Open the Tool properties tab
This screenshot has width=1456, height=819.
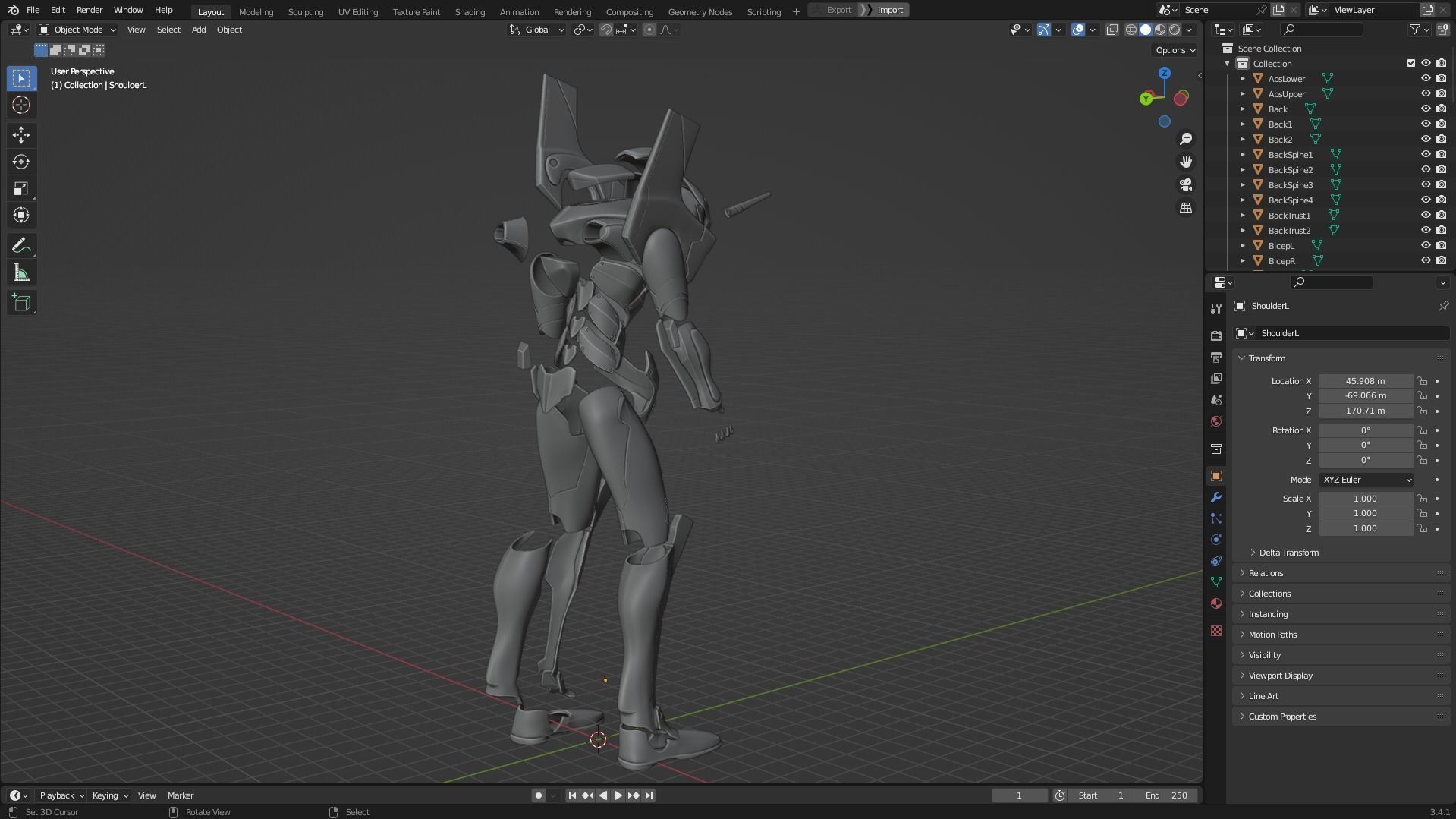point(1216,308)
